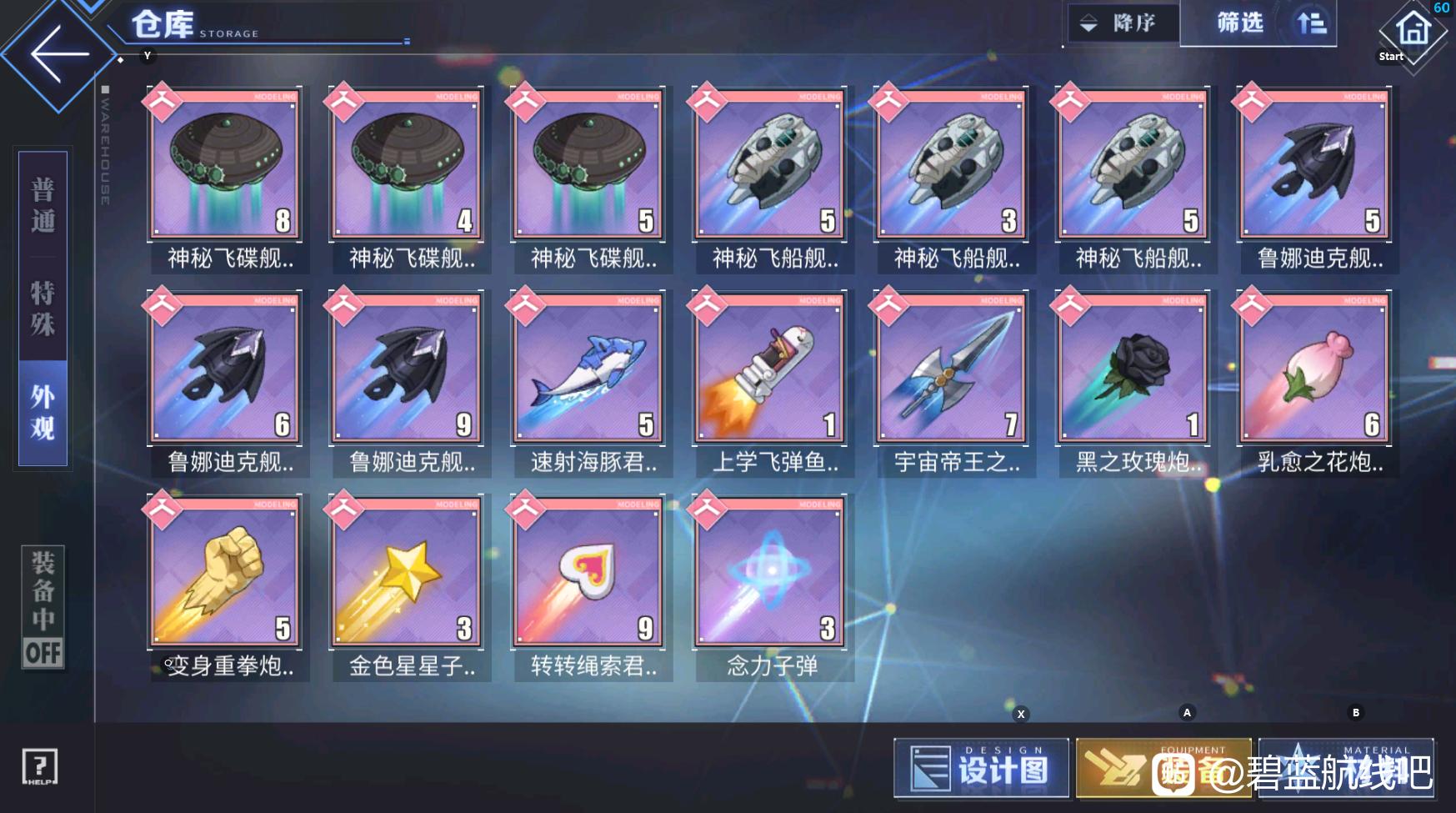Open the 筛选 filter options

pyautogui.click(x=1240, y=23)
